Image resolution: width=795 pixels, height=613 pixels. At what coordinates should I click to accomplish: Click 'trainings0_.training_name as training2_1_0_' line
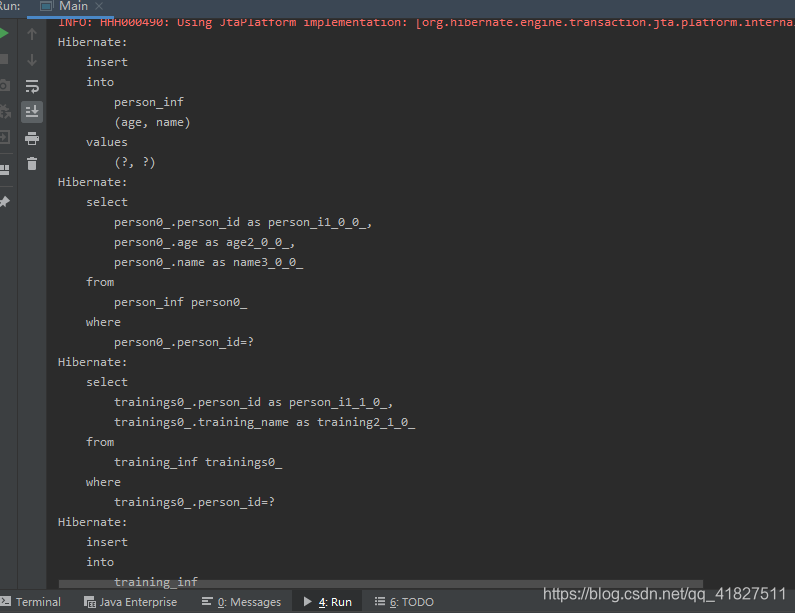click(x=264, y=422)
